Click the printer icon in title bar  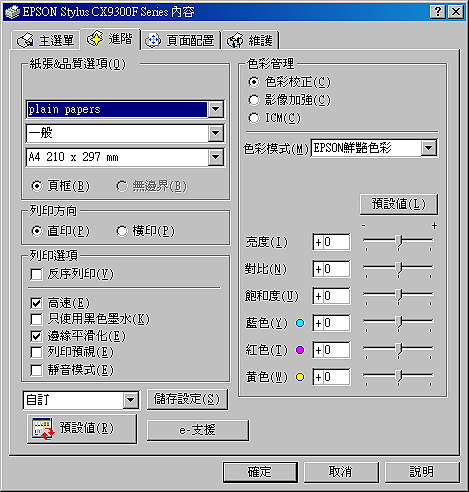click(12, 12)
